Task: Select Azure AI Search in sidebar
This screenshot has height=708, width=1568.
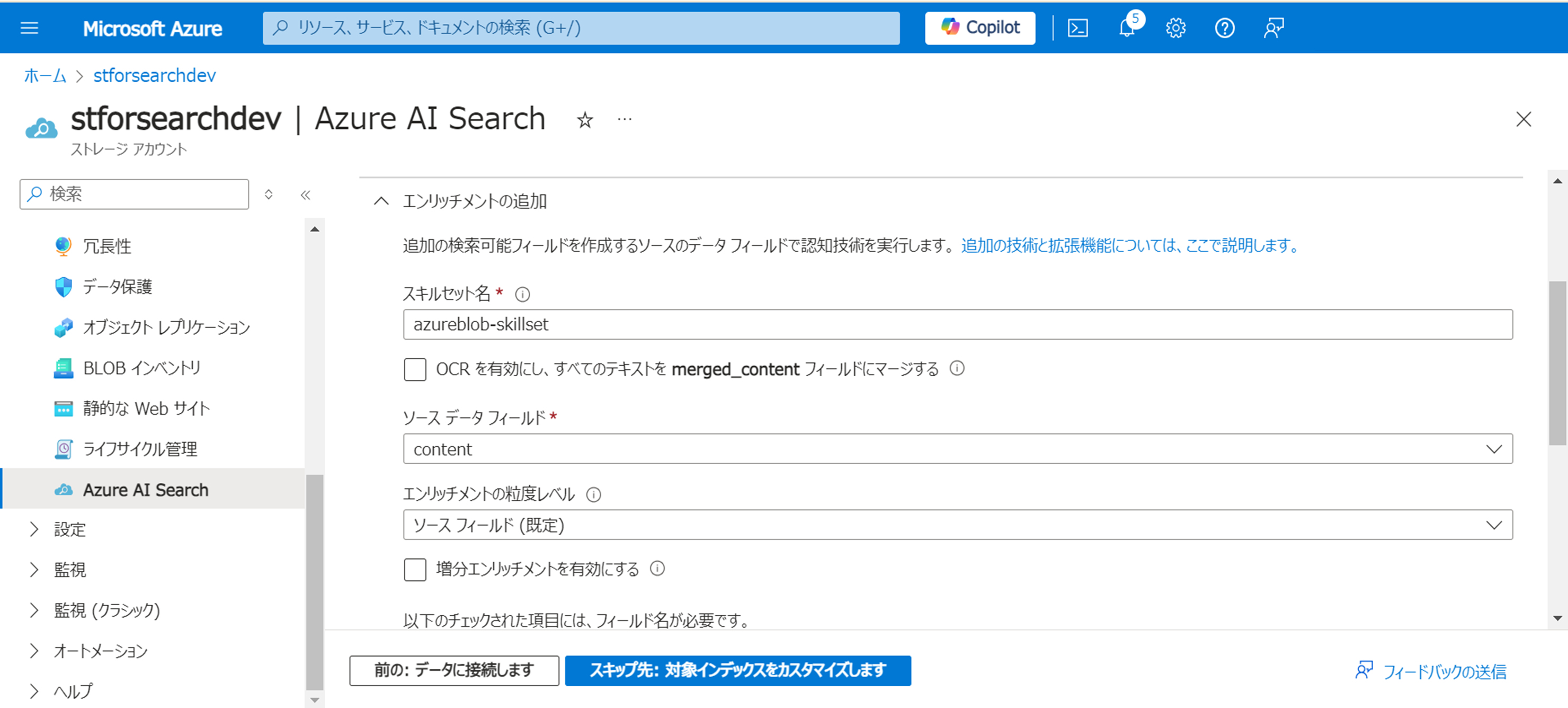Action: point(152,489)
